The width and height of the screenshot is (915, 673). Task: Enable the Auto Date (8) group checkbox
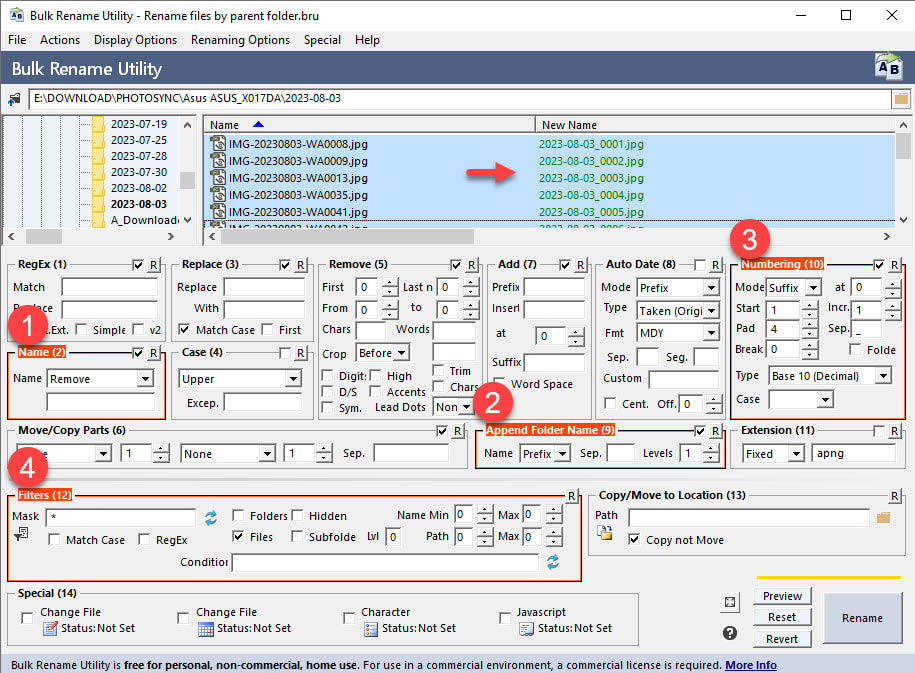[x=700, y=265]
